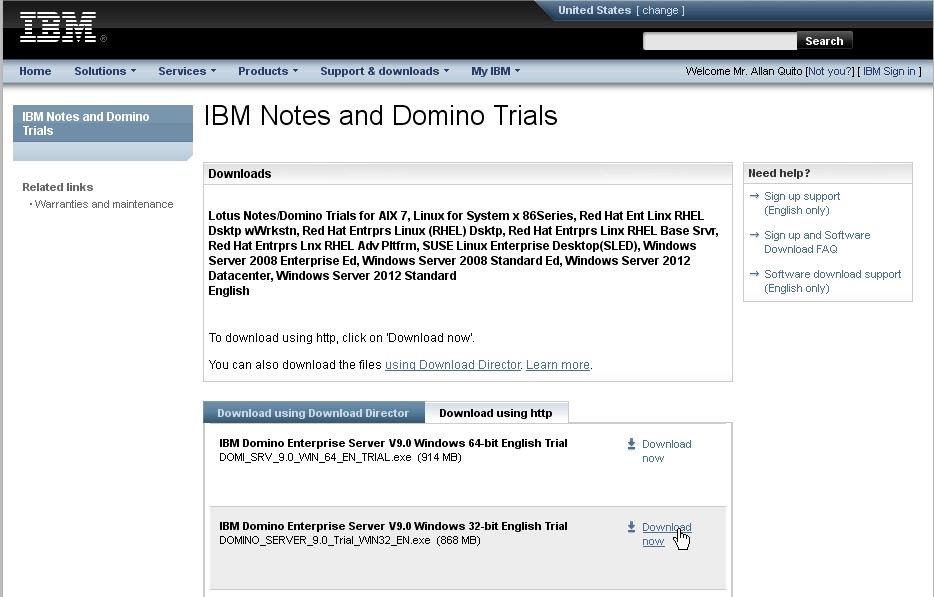Go to Home in navigation bar
934x597 pixels.
pyautogui.click(x=35, y=71)
